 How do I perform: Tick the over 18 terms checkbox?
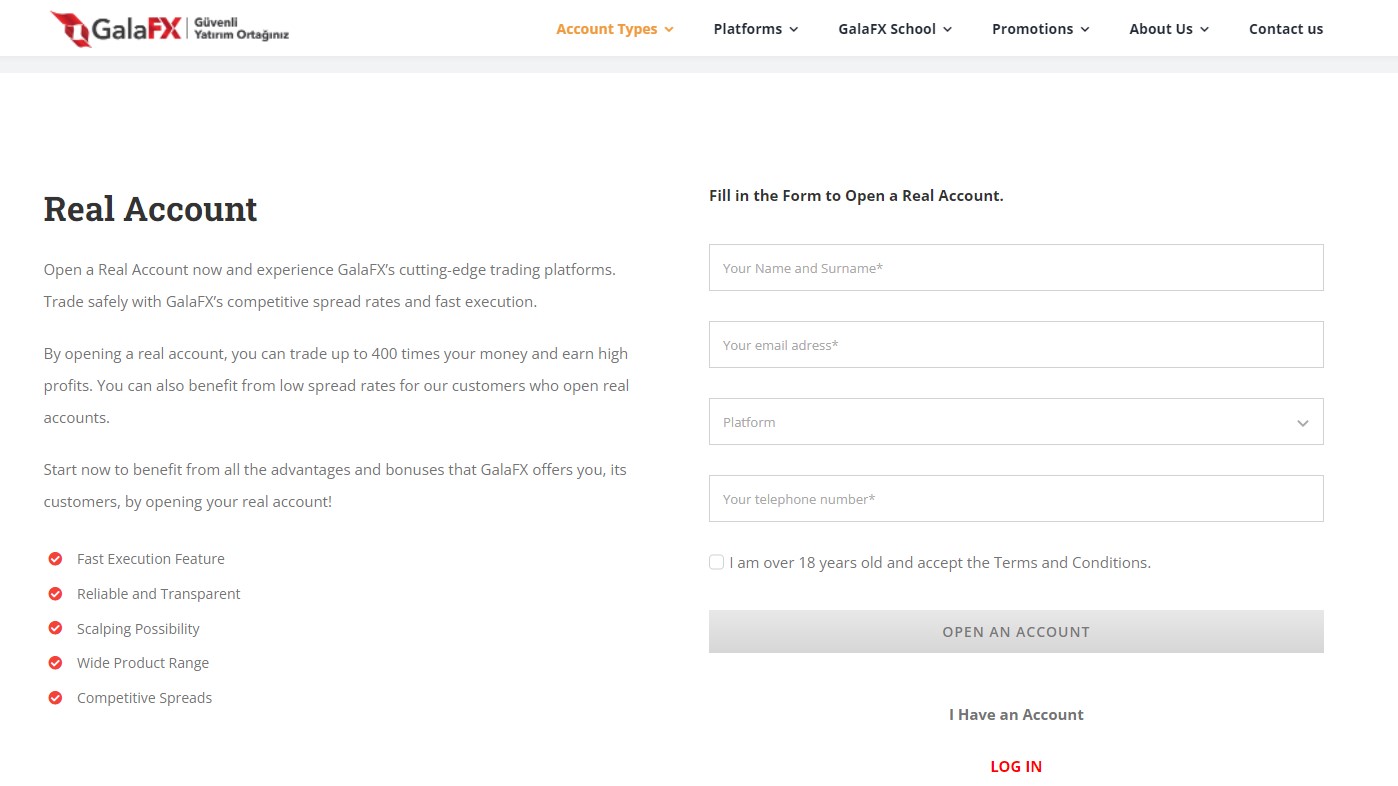[716, 562]
